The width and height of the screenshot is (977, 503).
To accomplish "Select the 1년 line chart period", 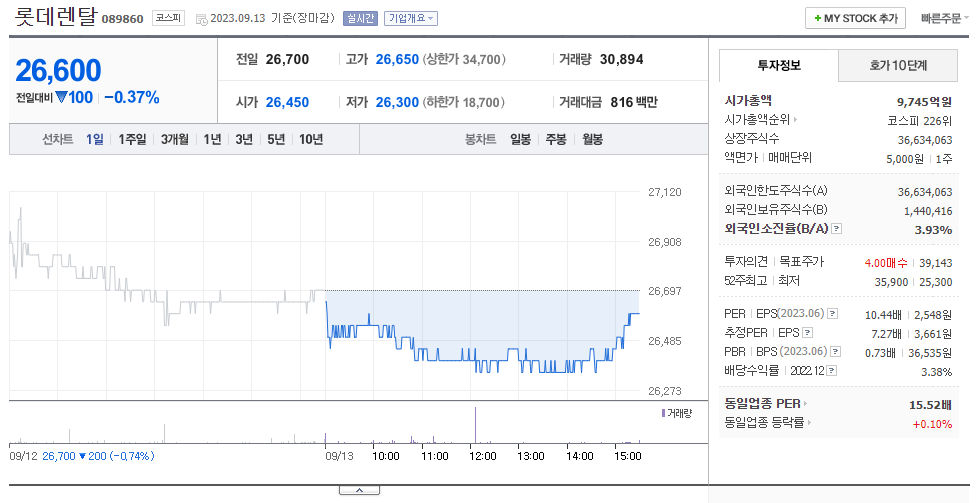I will point(212,139).
